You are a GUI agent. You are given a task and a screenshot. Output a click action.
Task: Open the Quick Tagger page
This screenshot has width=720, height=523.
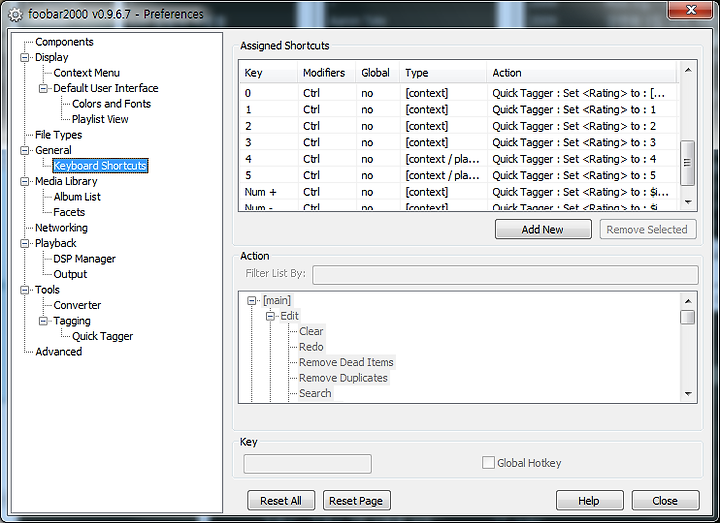(102, 337)
